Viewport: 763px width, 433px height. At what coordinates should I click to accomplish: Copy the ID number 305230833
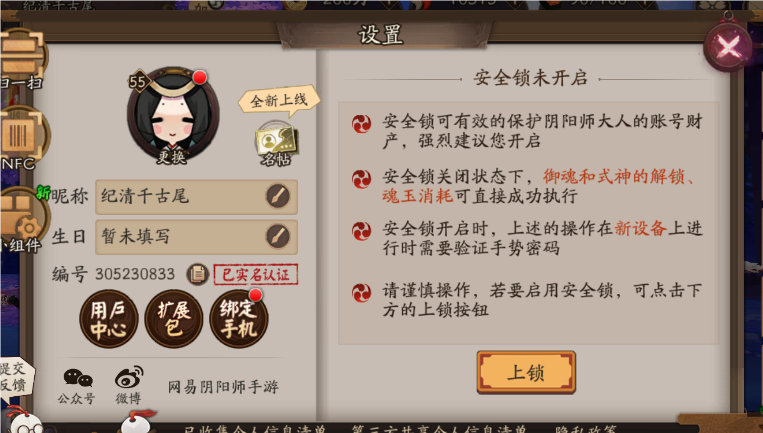(198, 275)
